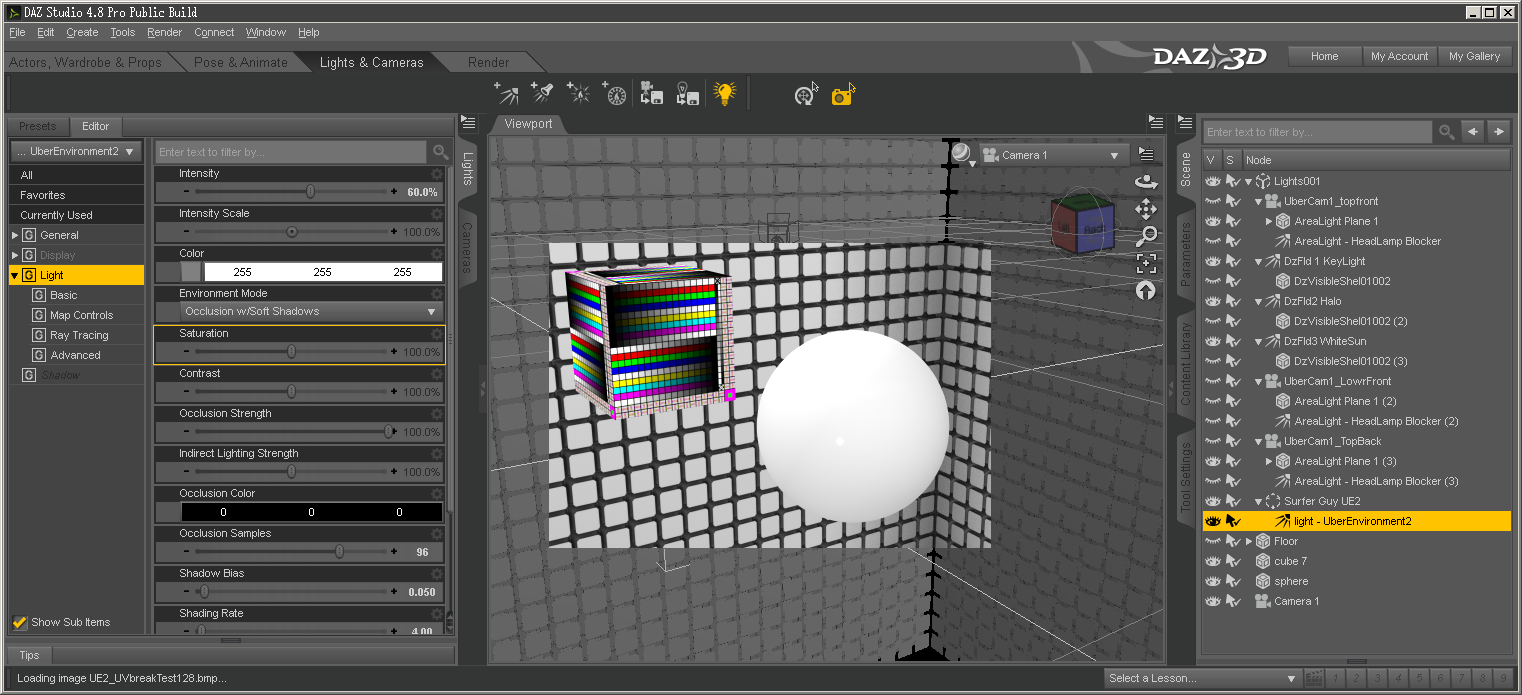Screen dimensions: 1522x695
Task: Open the Create menu
Action: [82, 32]
